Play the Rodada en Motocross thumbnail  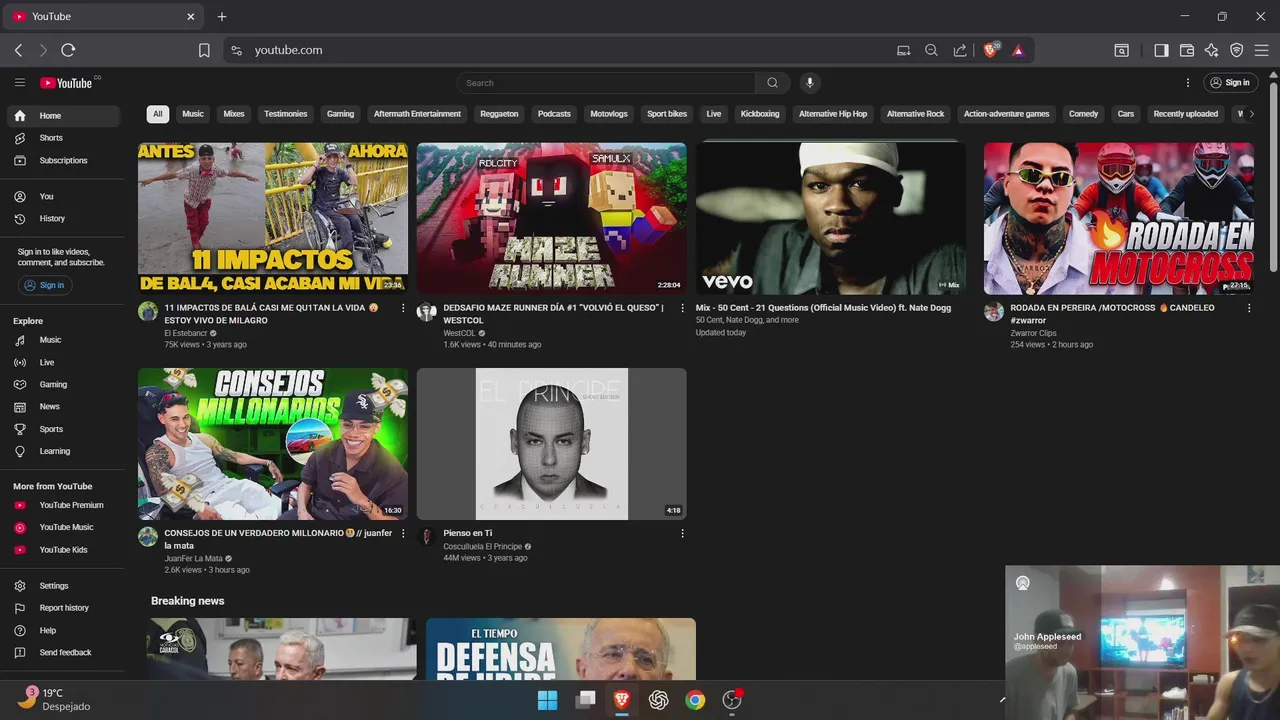click(1118, 218)
